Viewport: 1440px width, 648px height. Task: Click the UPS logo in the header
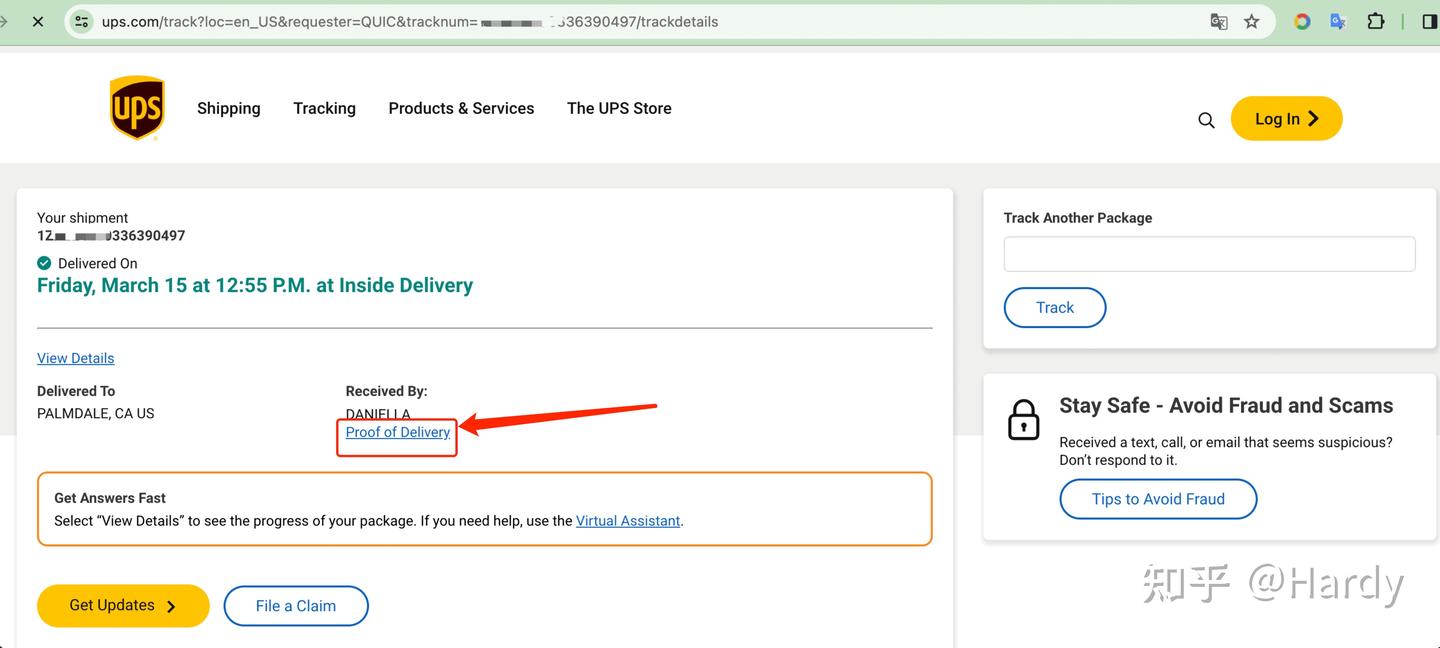click(x=136, y=107)
